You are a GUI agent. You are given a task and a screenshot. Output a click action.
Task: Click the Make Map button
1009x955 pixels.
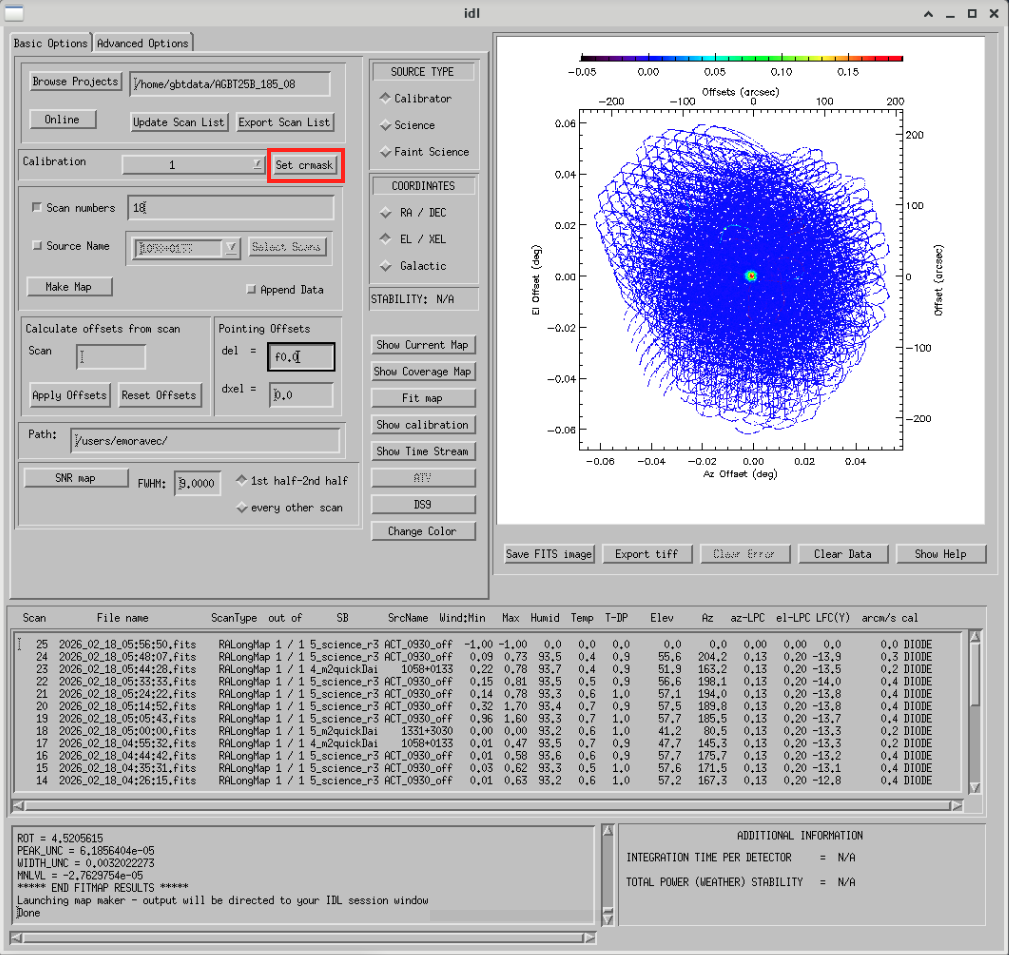(x=69, y=287)
